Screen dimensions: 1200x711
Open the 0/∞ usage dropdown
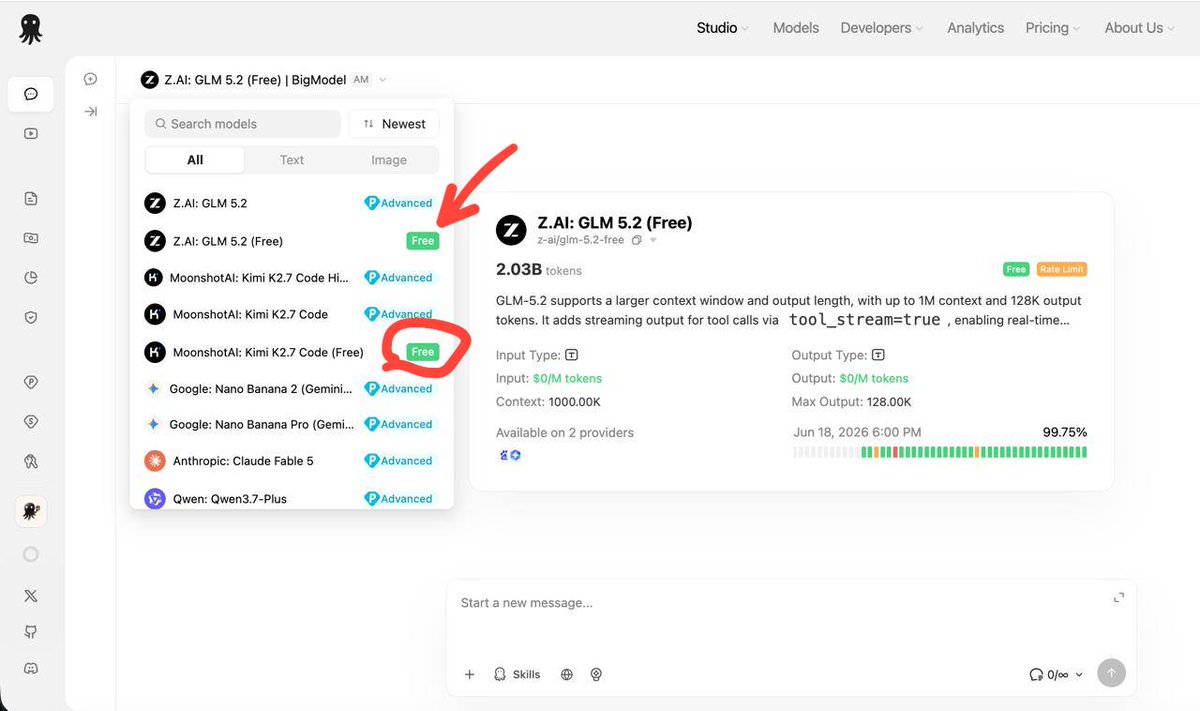[1055, 674]
